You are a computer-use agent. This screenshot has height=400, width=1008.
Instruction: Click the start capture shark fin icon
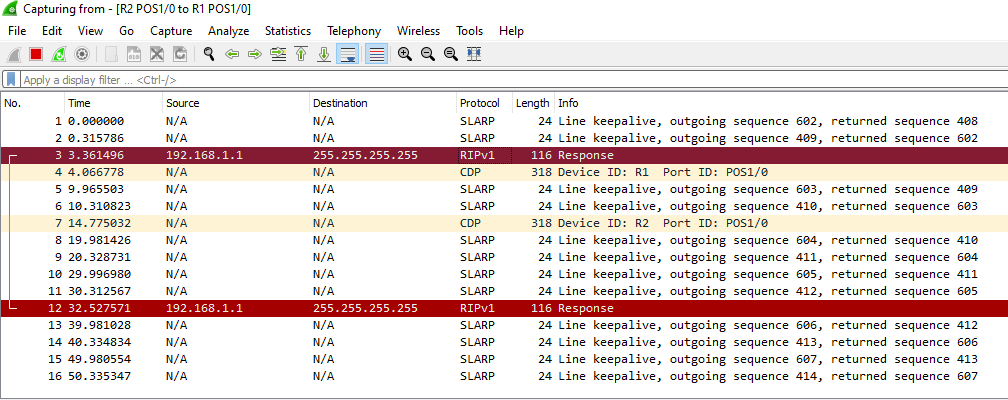pyautogui.click(x=14, y=55)
